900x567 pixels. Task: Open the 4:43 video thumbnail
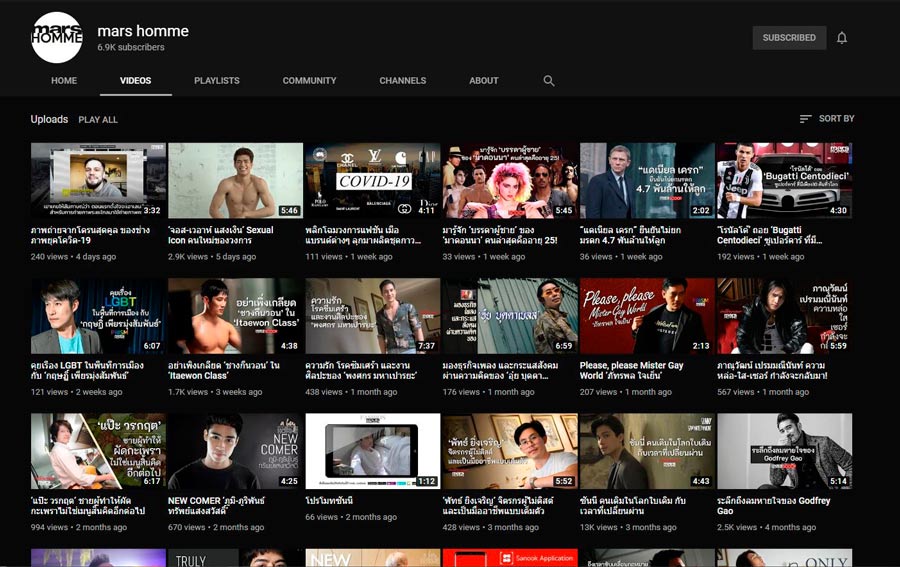pyautogui.click(x=647, y=451)
